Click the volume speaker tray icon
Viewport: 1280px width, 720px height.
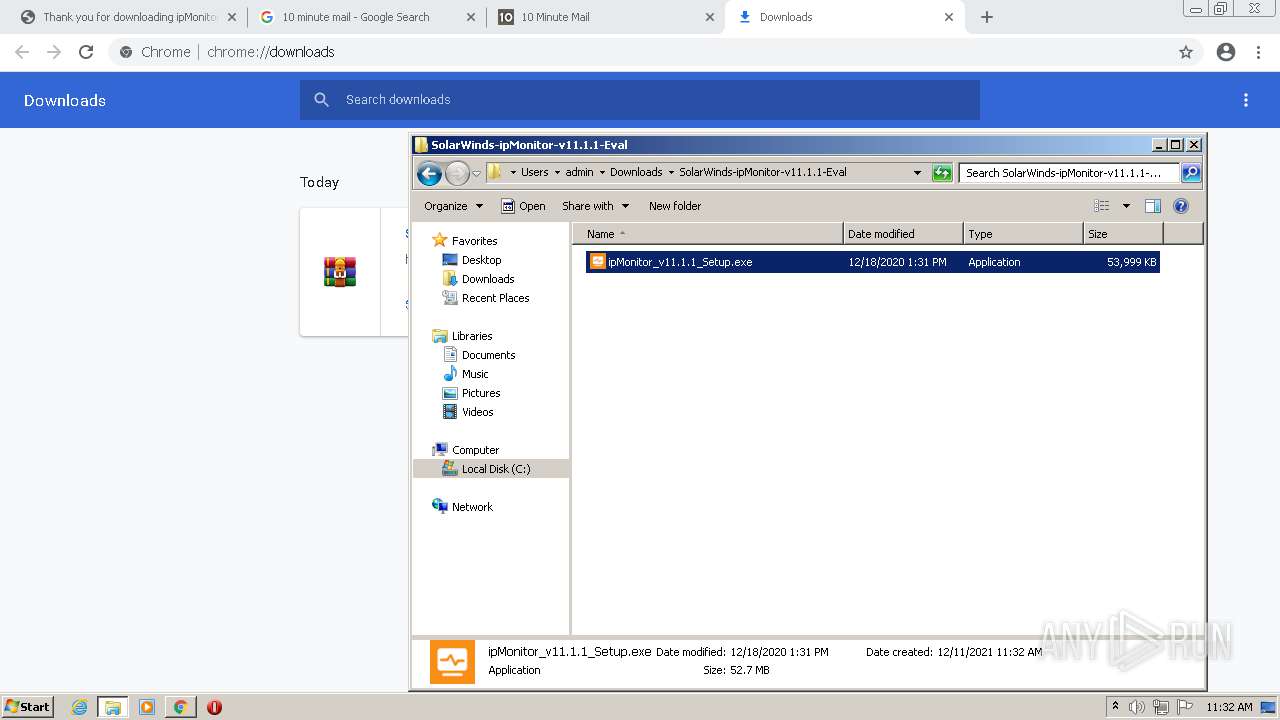(1137, 707)
